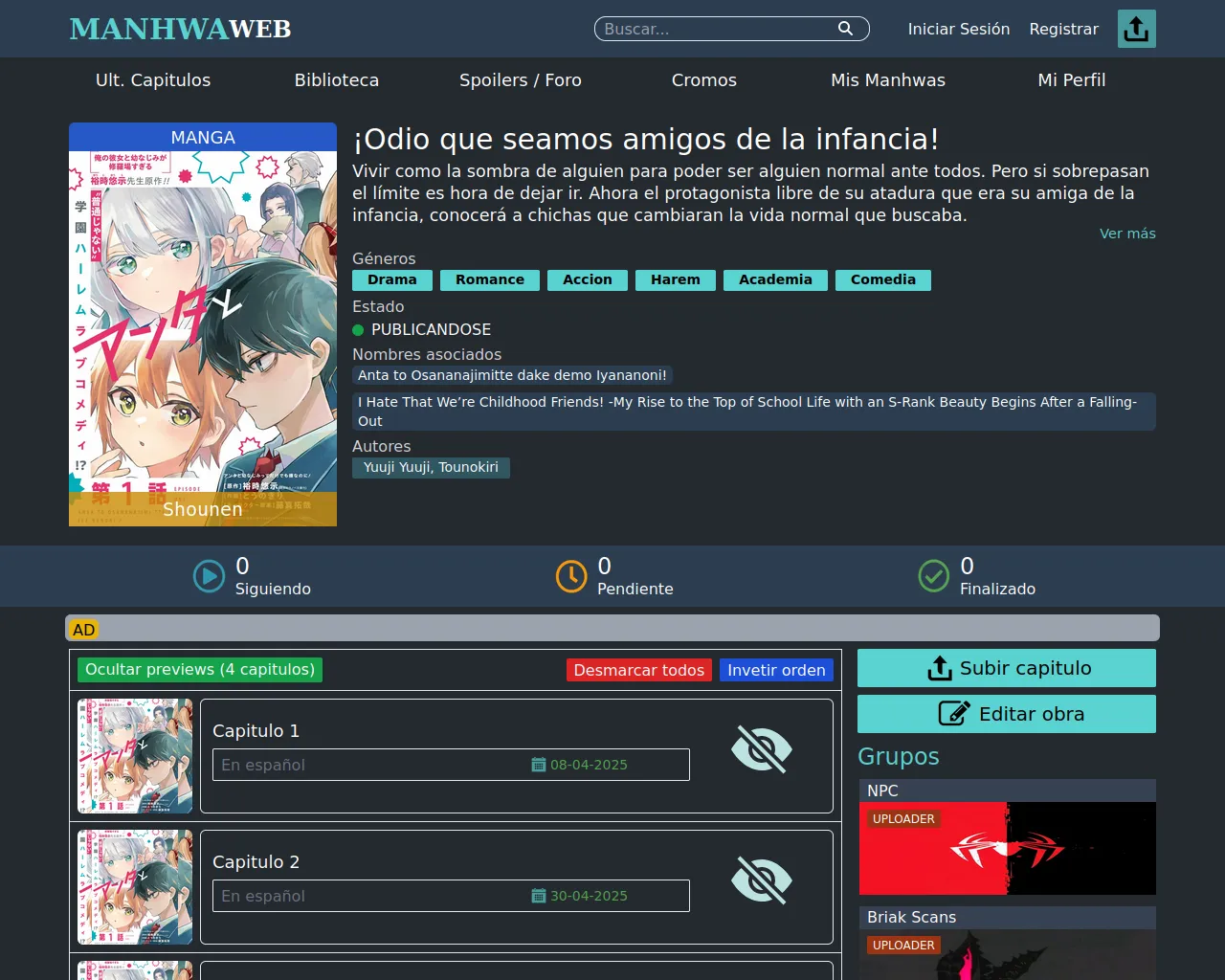Screen dimensions: 1225x980
Task: Expand the description with Ver más
Action: pyautogui.click(x=1127, y=234)
